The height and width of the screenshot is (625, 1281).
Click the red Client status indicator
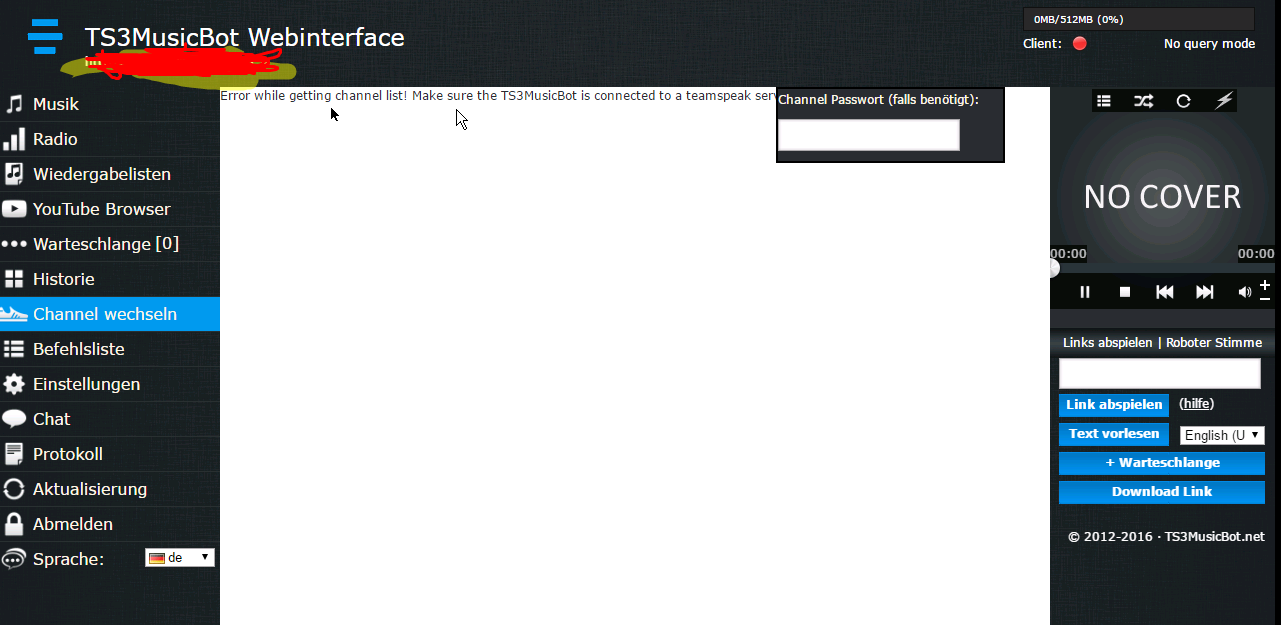pos(1079,44)
